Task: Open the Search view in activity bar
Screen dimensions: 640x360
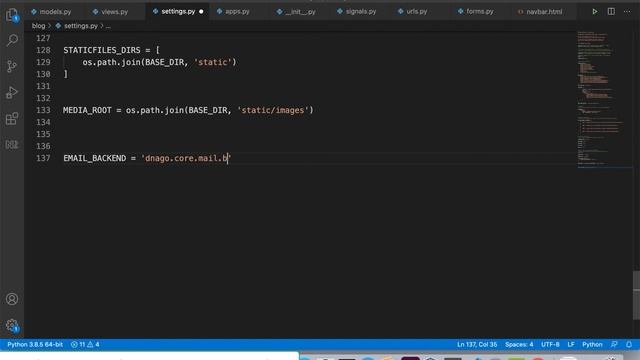Action: [12, 40]
